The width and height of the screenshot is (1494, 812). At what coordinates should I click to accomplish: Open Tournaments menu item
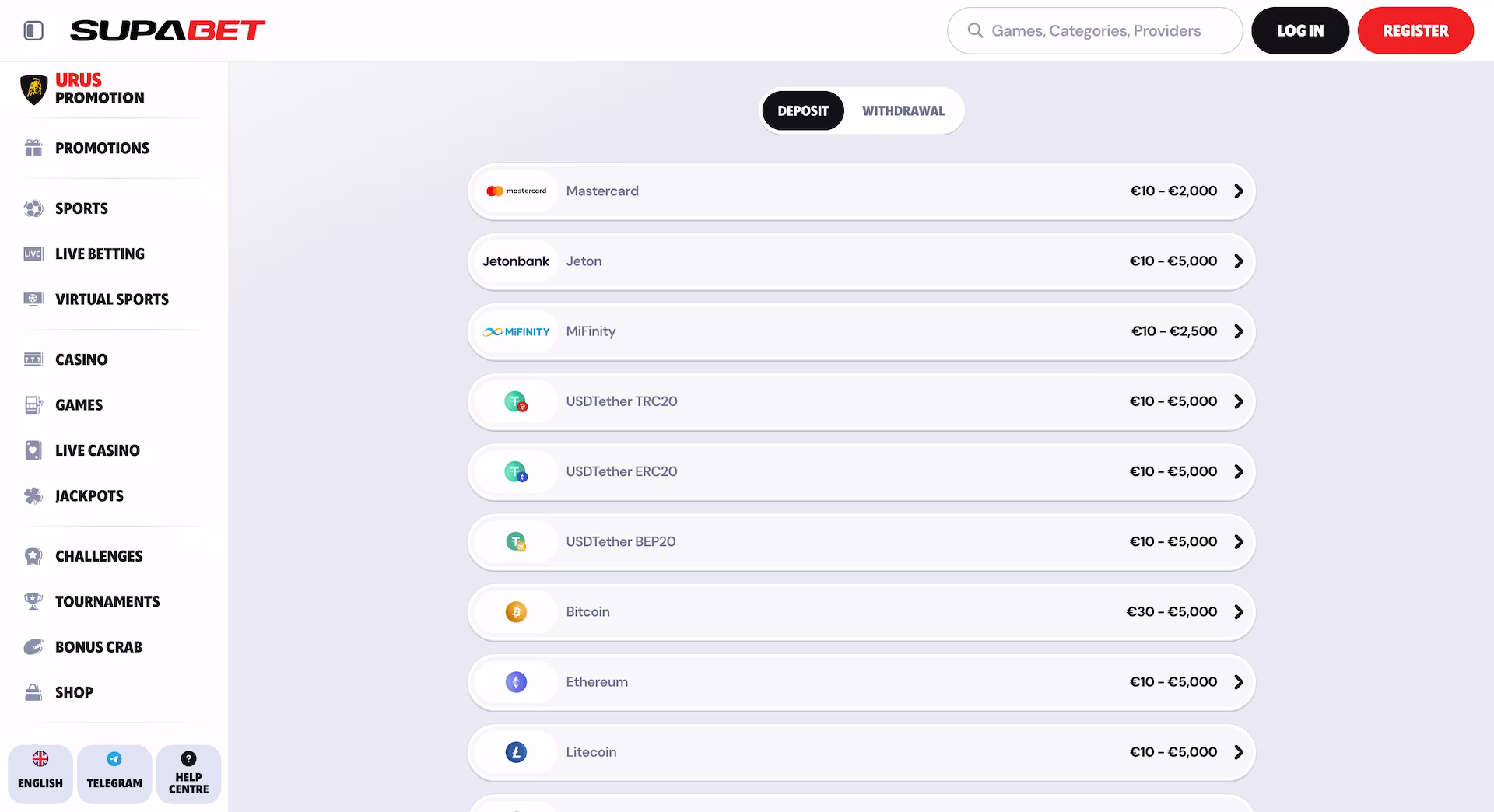pyautogui.click(x=107, y=601)
